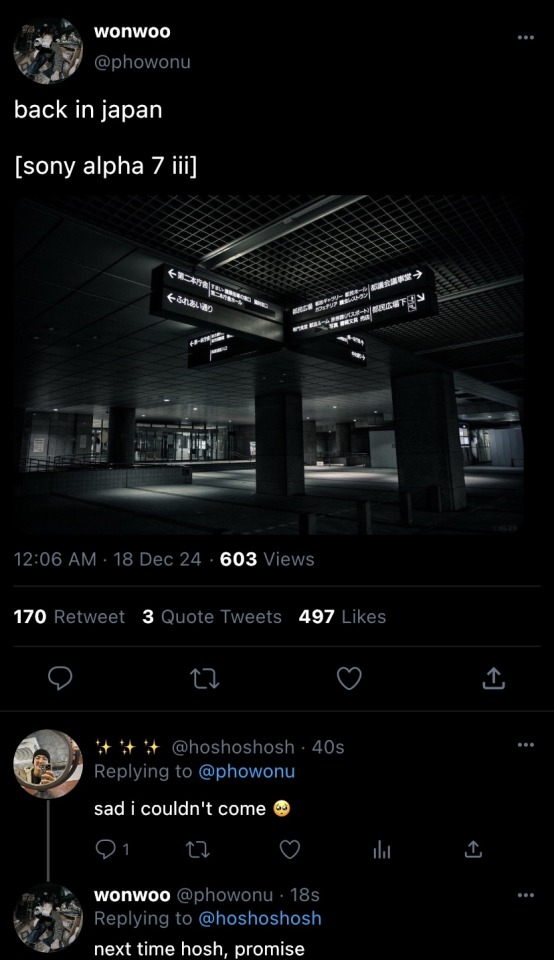
Task: View analytics icon on hoshoshosh's reply
Action: click(382, 850)
